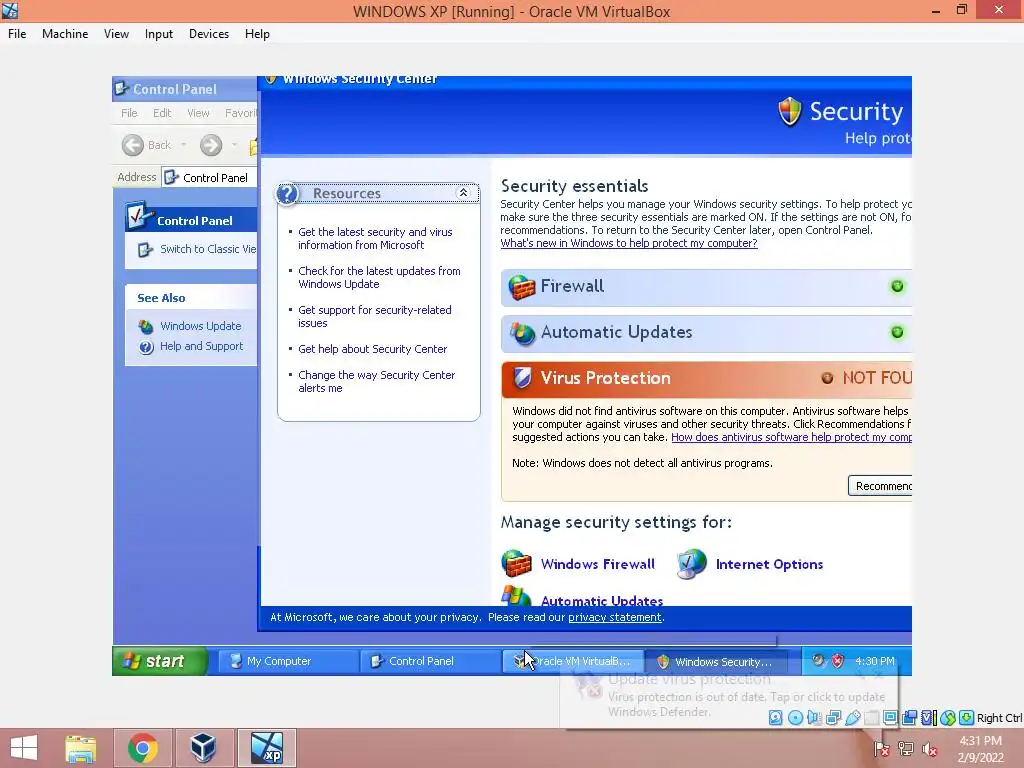Image resolution: width=1024 pixels, height=768 pixels.
Task: Open Windows 8 Start button on host taskbar
Action: [24, 748]
